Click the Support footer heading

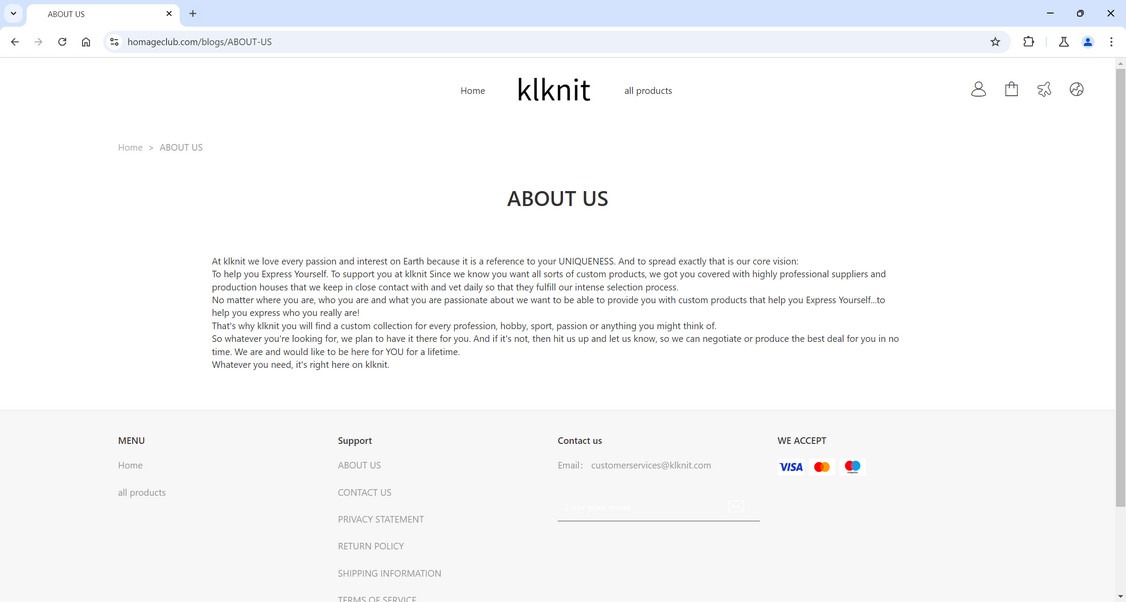coord(355,440)
